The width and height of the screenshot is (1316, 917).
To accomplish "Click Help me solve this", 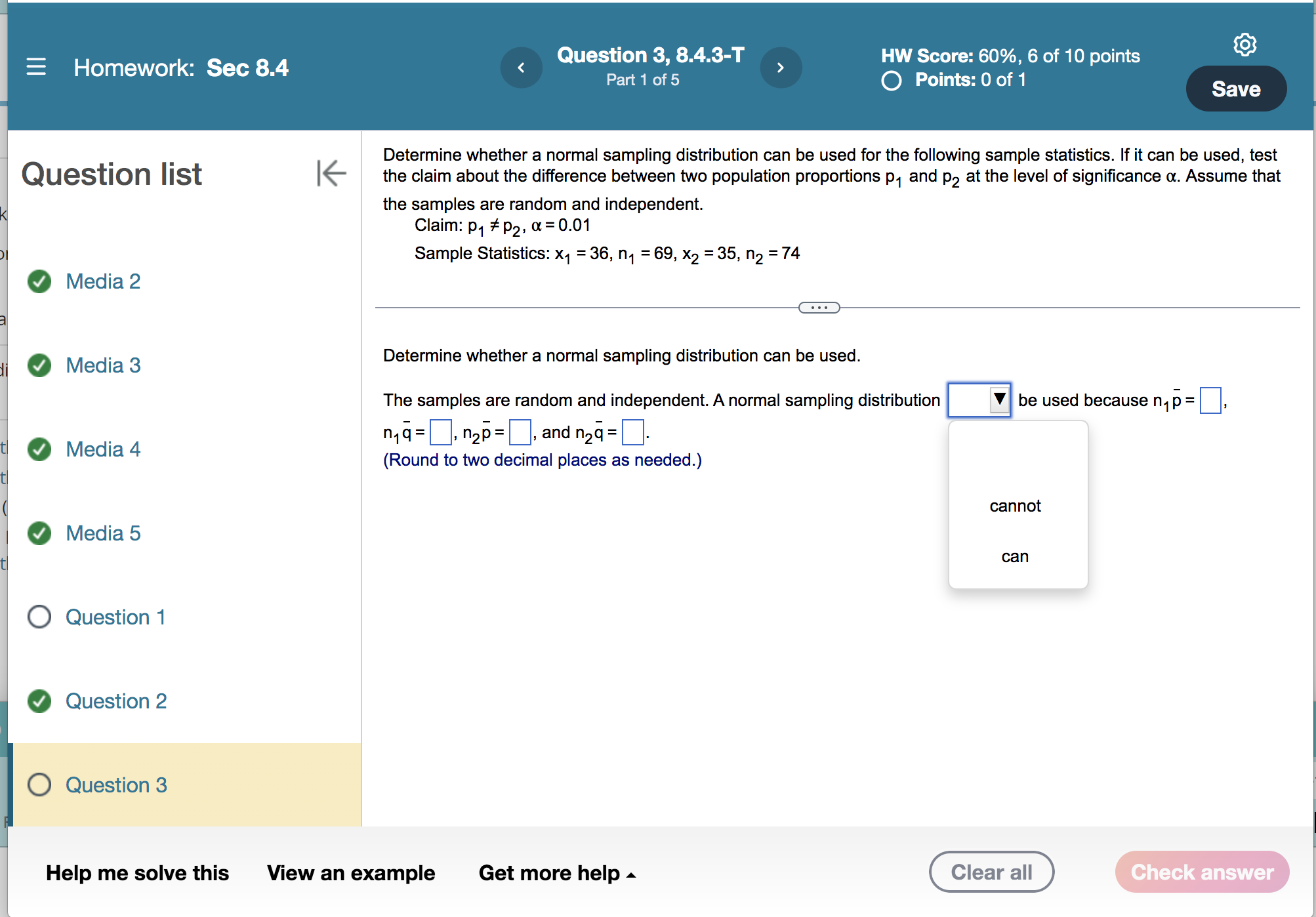I will pyautogui.click(x=137, y=873).
